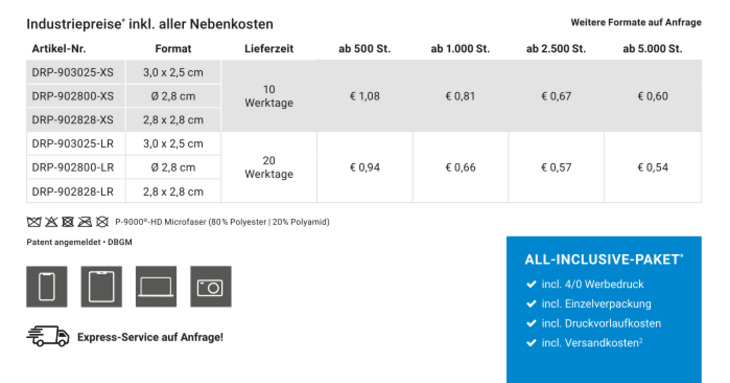
Task: Click the do-not-tumble-dry care symbol
Action: point(68,222)
